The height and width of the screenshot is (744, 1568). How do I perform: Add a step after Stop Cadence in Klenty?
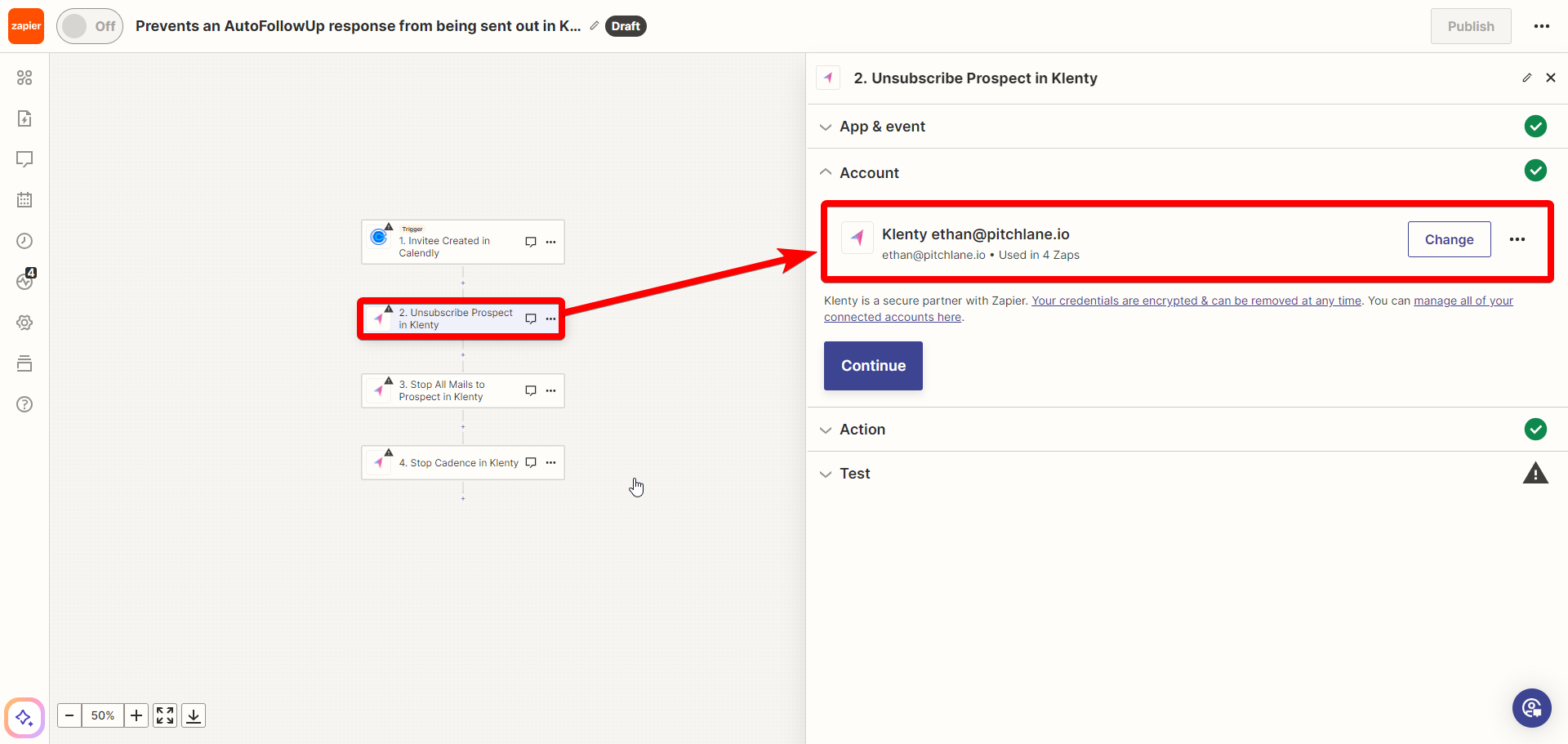[463, 498]
